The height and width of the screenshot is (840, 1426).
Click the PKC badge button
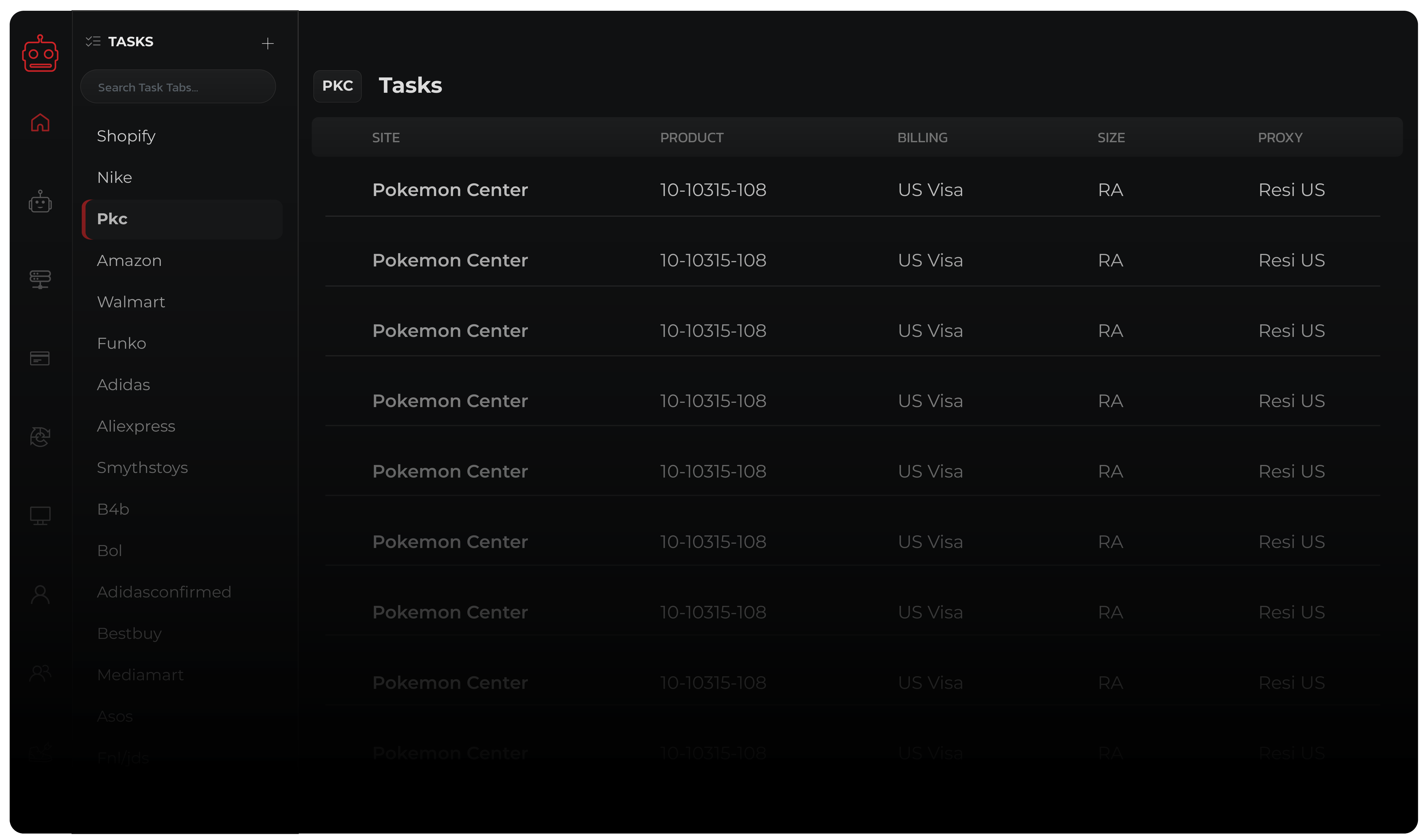[337, 86]
